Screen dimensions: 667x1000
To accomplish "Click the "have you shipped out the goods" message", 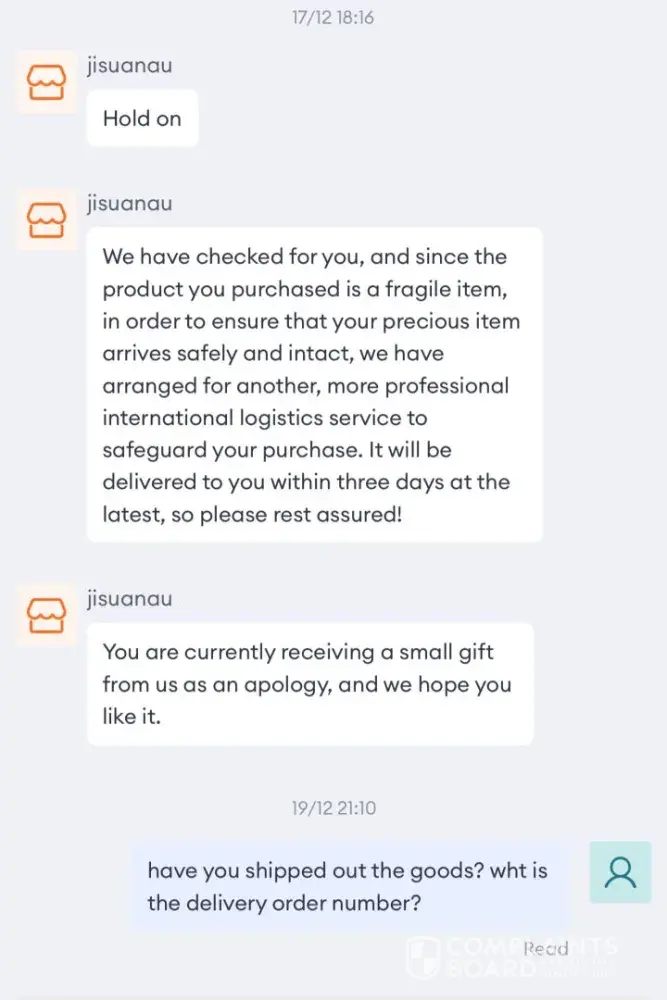I will pos(348,885).
